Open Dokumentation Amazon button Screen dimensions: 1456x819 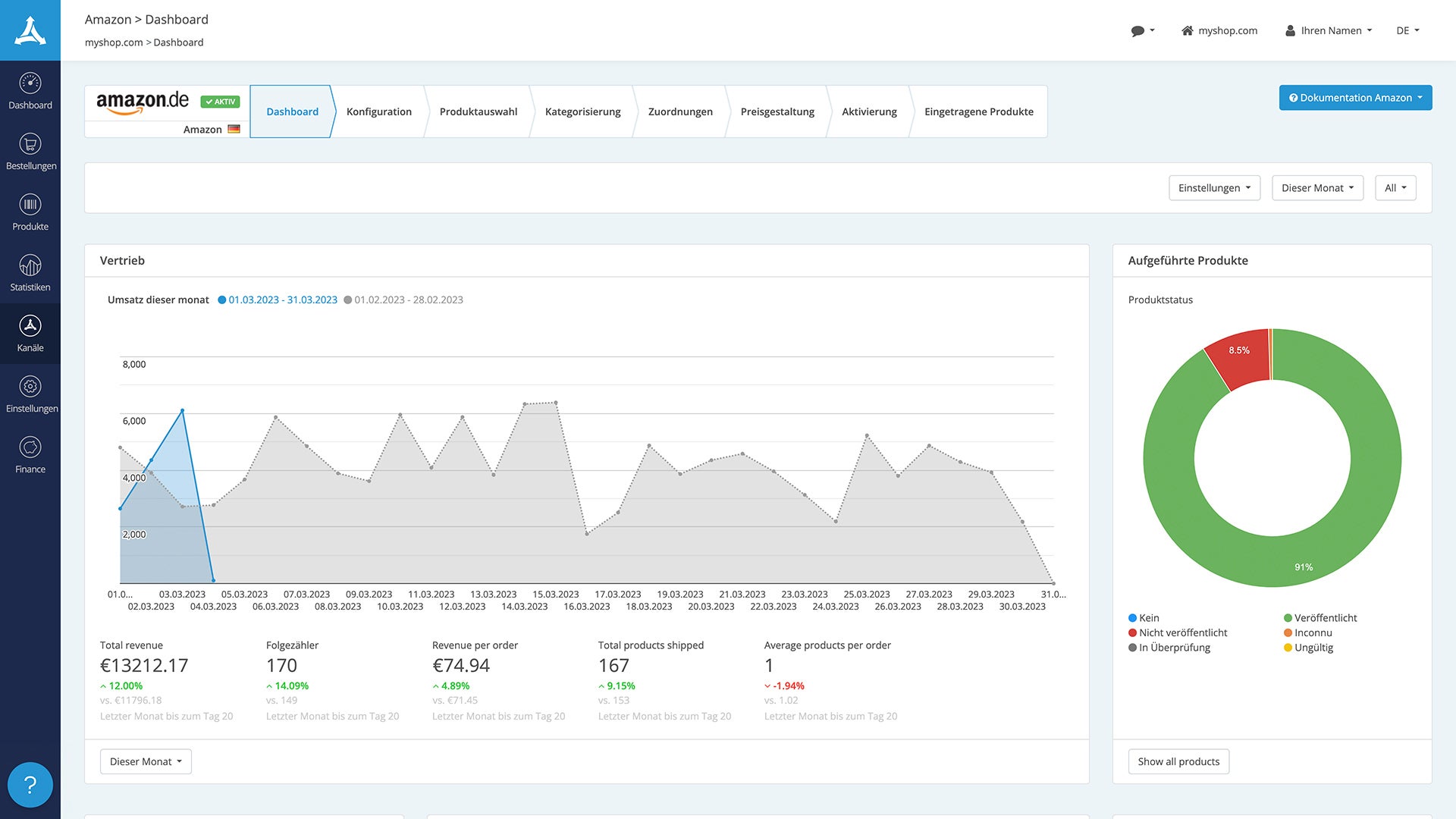click(1355, 98)
